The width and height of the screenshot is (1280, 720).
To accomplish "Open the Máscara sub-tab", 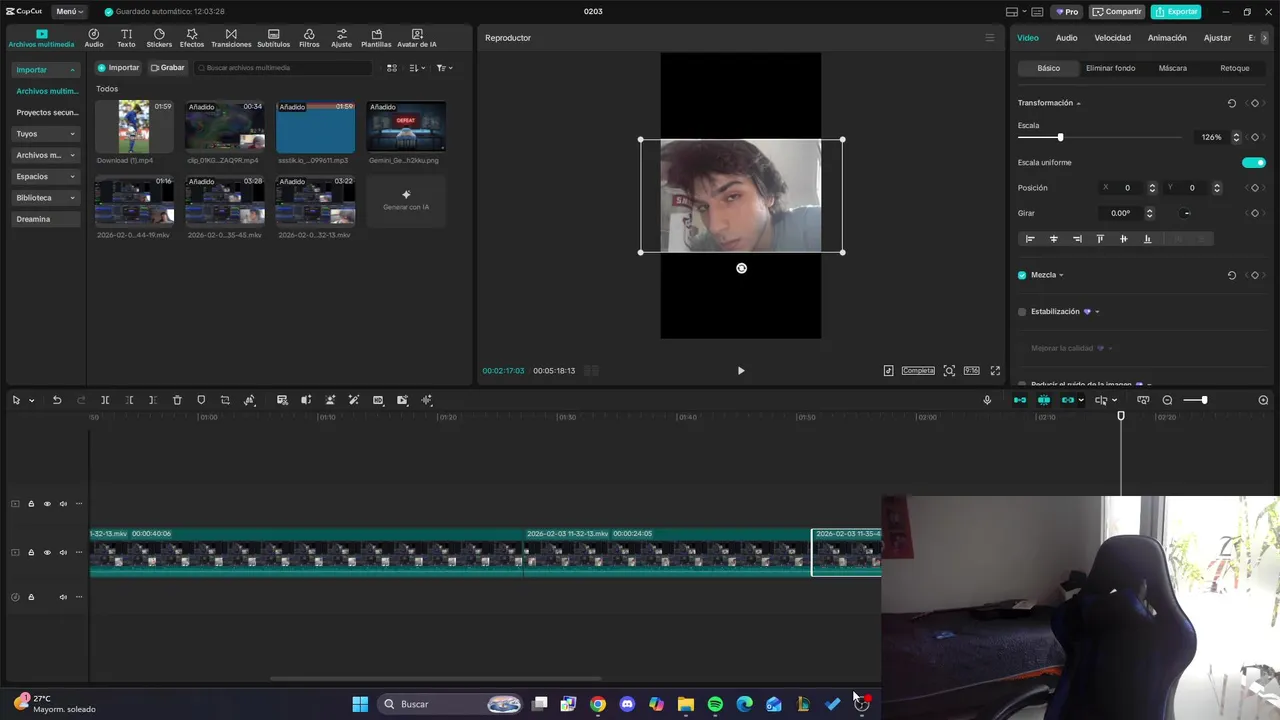I will click(x=1172, y=68).
